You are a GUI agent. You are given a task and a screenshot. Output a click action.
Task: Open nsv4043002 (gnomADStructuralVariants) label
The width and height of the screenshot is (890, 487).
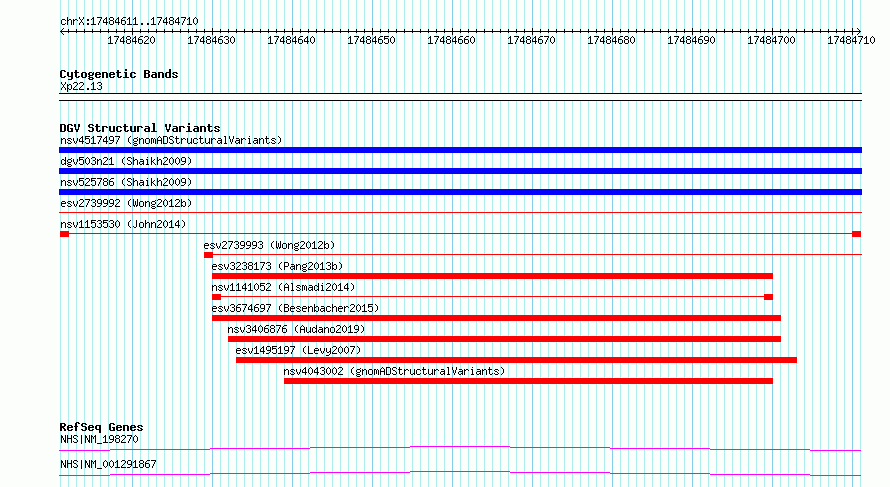click(394, 371)
